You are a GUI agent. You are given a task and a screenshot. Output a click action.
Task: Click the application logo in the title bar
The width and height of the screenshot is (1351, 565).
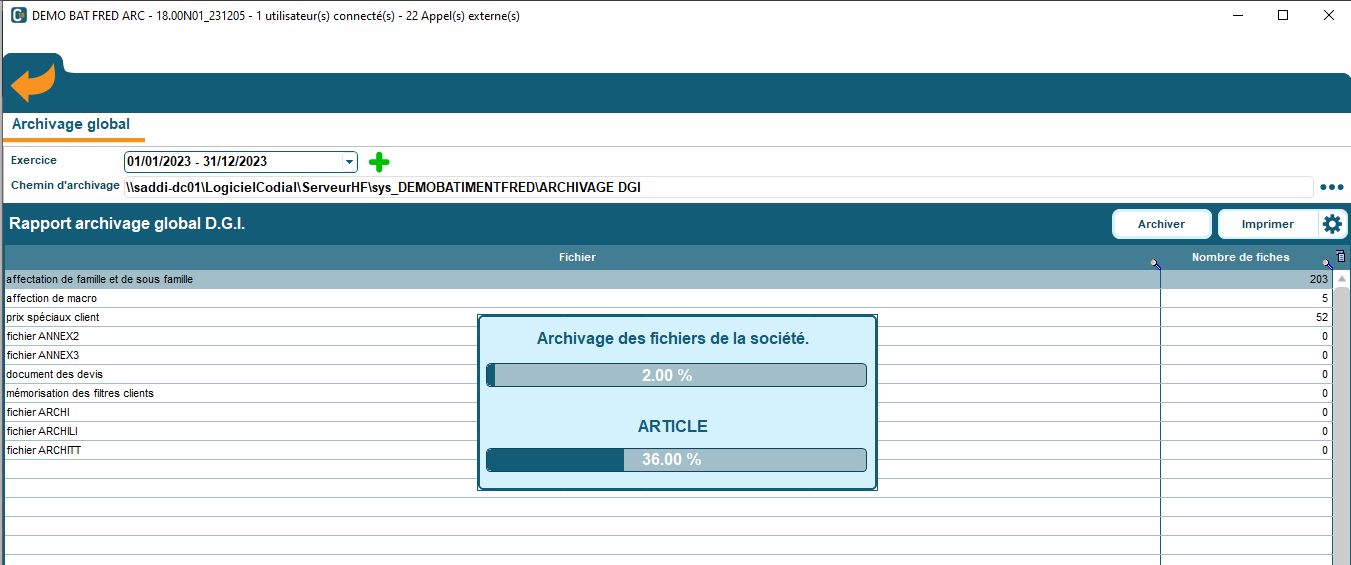tap(18, 16)
